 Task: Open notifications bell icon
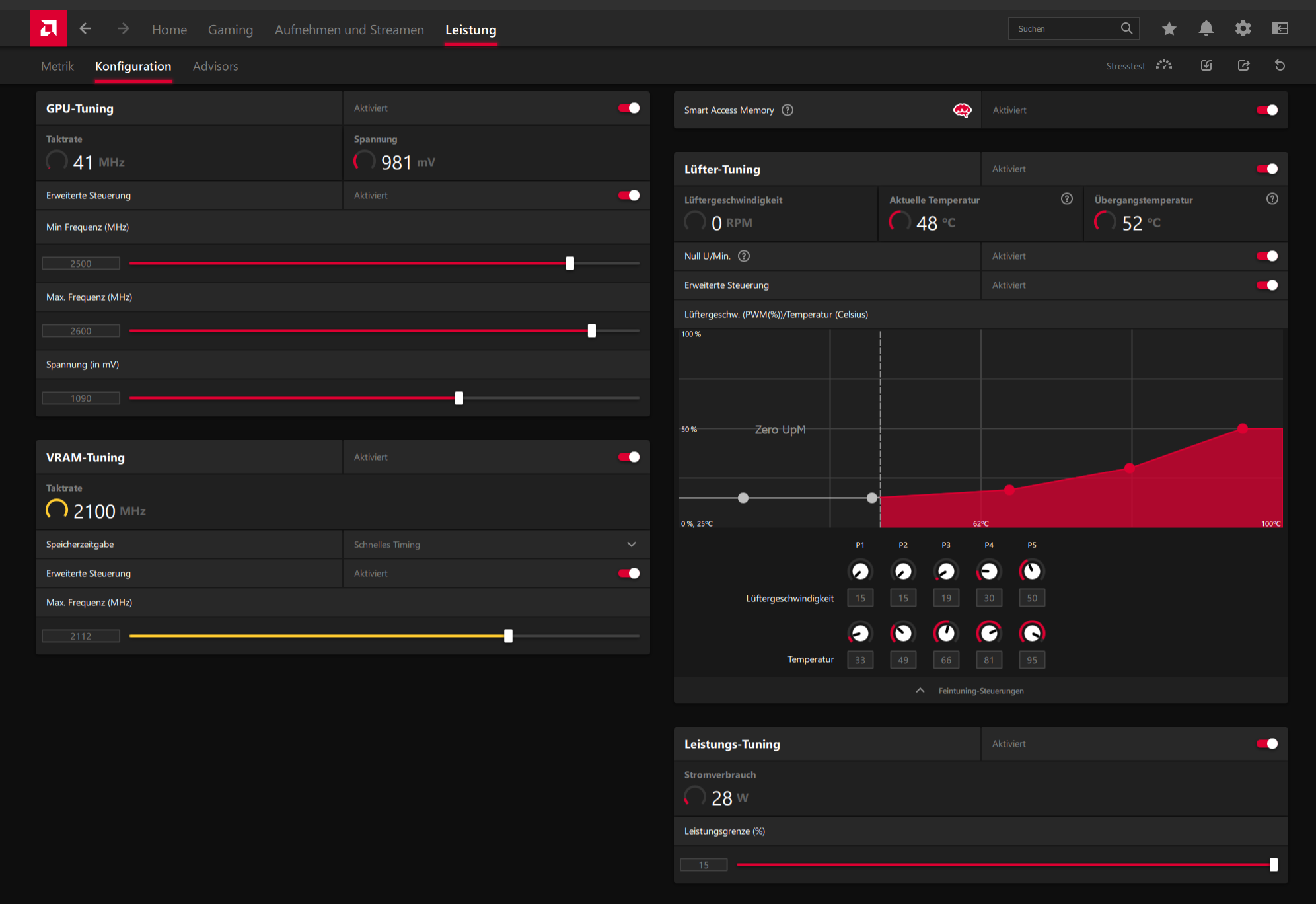click(1206, 28)
